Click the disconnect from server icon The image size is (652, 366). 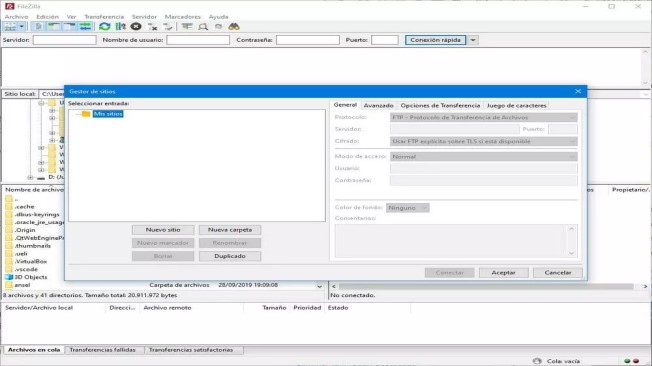[152, 27]
